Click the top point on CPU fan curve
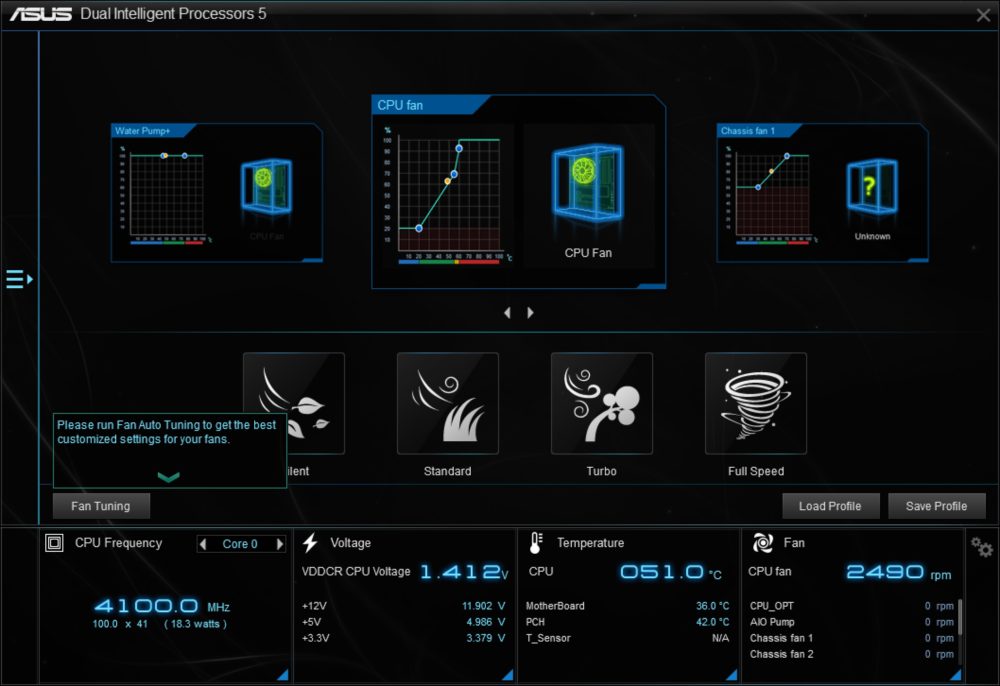Image resolution: width=1000 pixels, height=686 pixels. [x=459, y=149]
